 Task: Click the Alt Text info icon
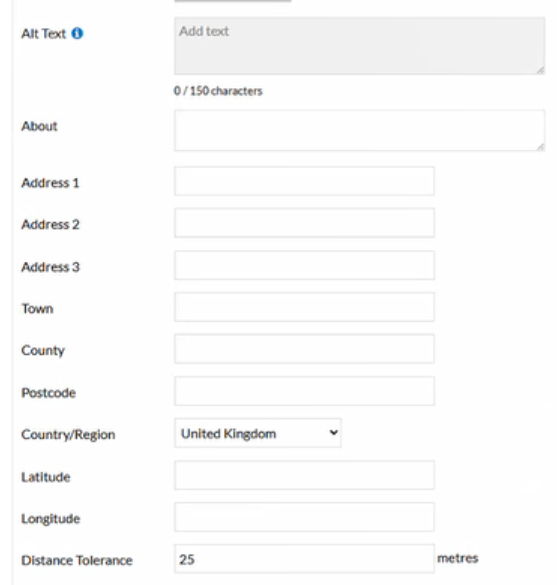(77, 34)
